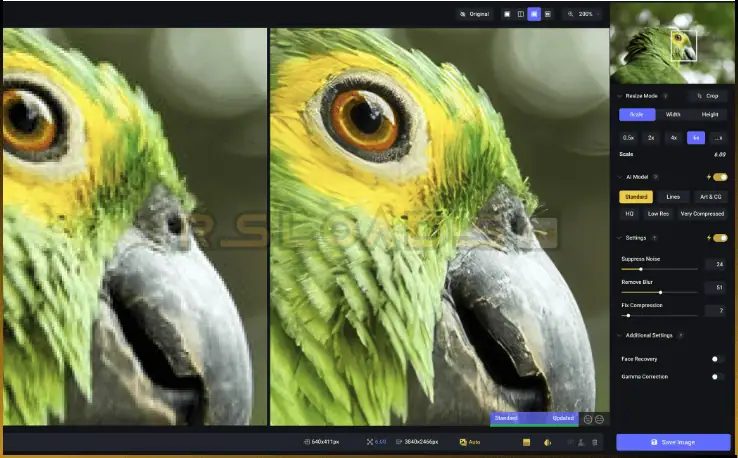The height and width of the screenshot is (458, 738).
Task: Enable the Face Recovery toggle
Action: coord(717,358)
